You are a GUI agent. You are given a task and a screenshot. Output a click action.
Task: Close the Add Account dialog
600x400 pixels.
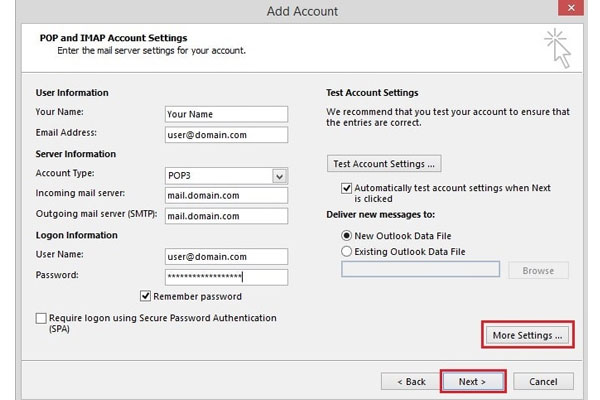[571, 8]
